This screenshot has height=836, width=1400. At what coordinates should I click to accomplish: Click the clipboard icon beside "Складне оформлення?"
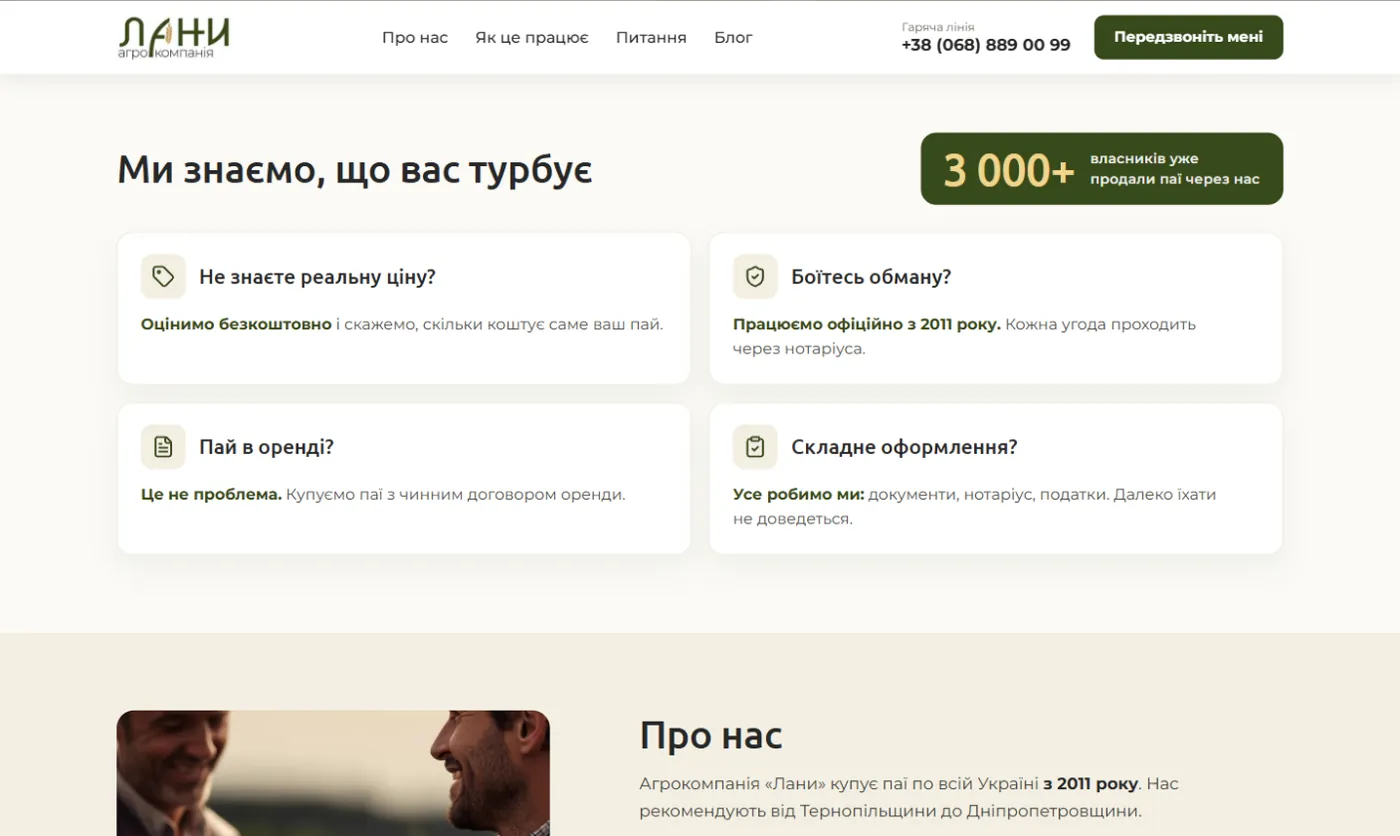pyautogui.click(x=755, y=447)
